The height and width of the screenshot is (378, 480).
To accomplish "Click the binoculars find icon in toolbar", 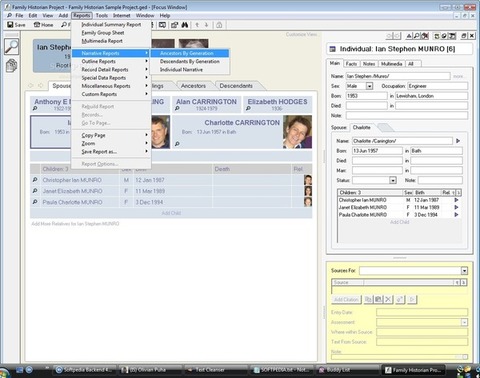I will coord(185,25).
